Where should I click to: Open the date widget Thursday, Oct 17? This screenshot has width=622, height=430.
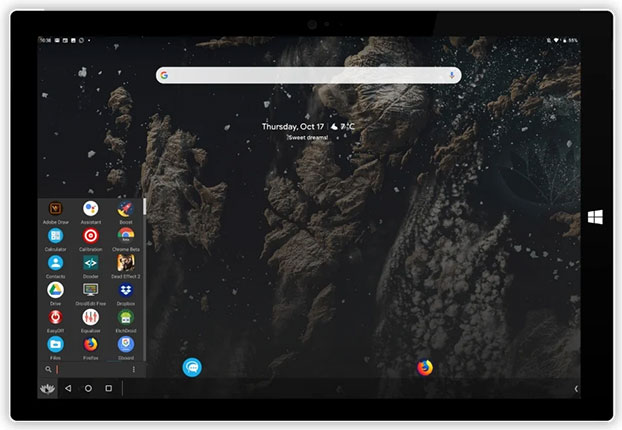click(x=293, y=127)
